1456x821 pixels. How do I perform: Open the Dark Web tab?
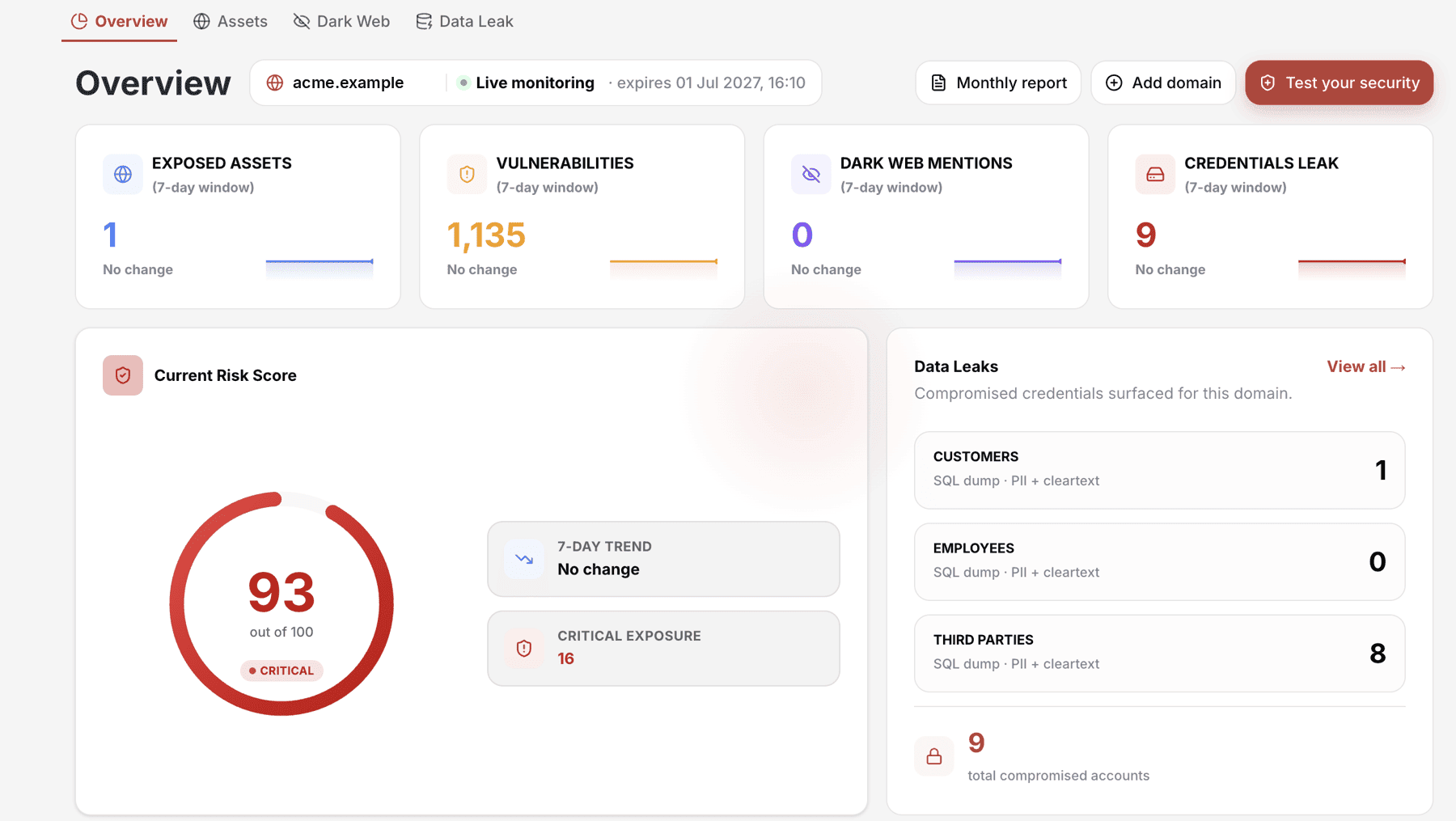tap(341, 21)
